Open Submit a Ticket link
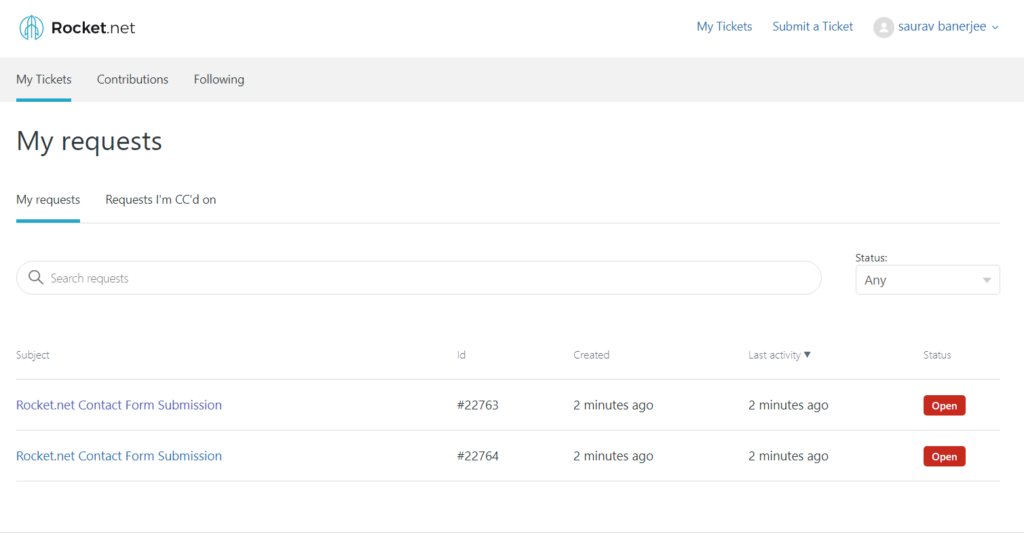Viewport: 1024px width, 533px height. point(812,27)
